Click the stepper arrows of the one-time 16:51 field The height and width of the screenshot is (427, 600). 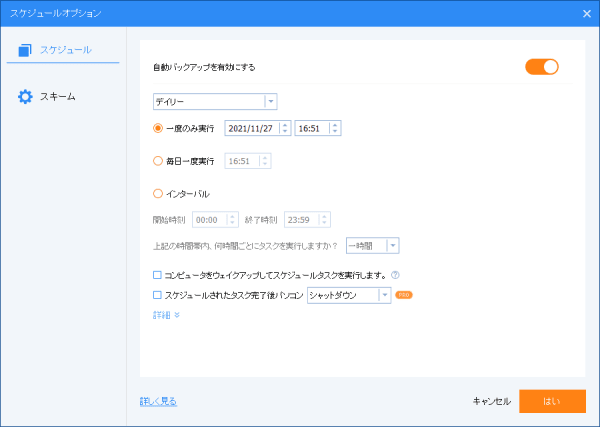(x=335, y=128)
